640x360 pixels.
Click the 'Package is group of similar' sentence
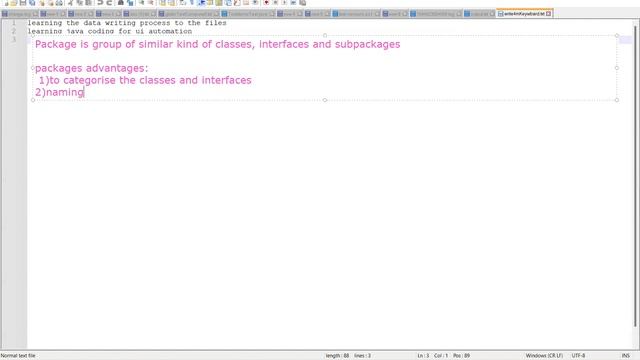point(218,44)
